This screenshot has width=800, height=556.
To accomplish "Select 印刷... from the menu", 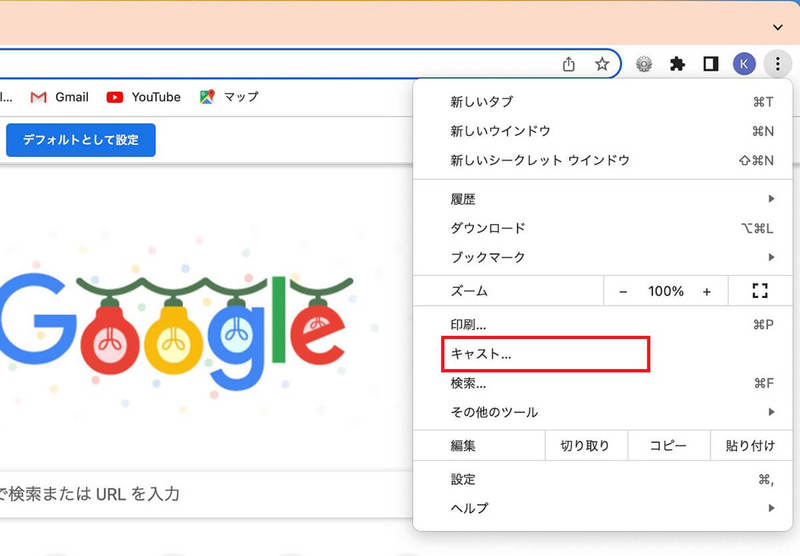I will coord(603,324).
